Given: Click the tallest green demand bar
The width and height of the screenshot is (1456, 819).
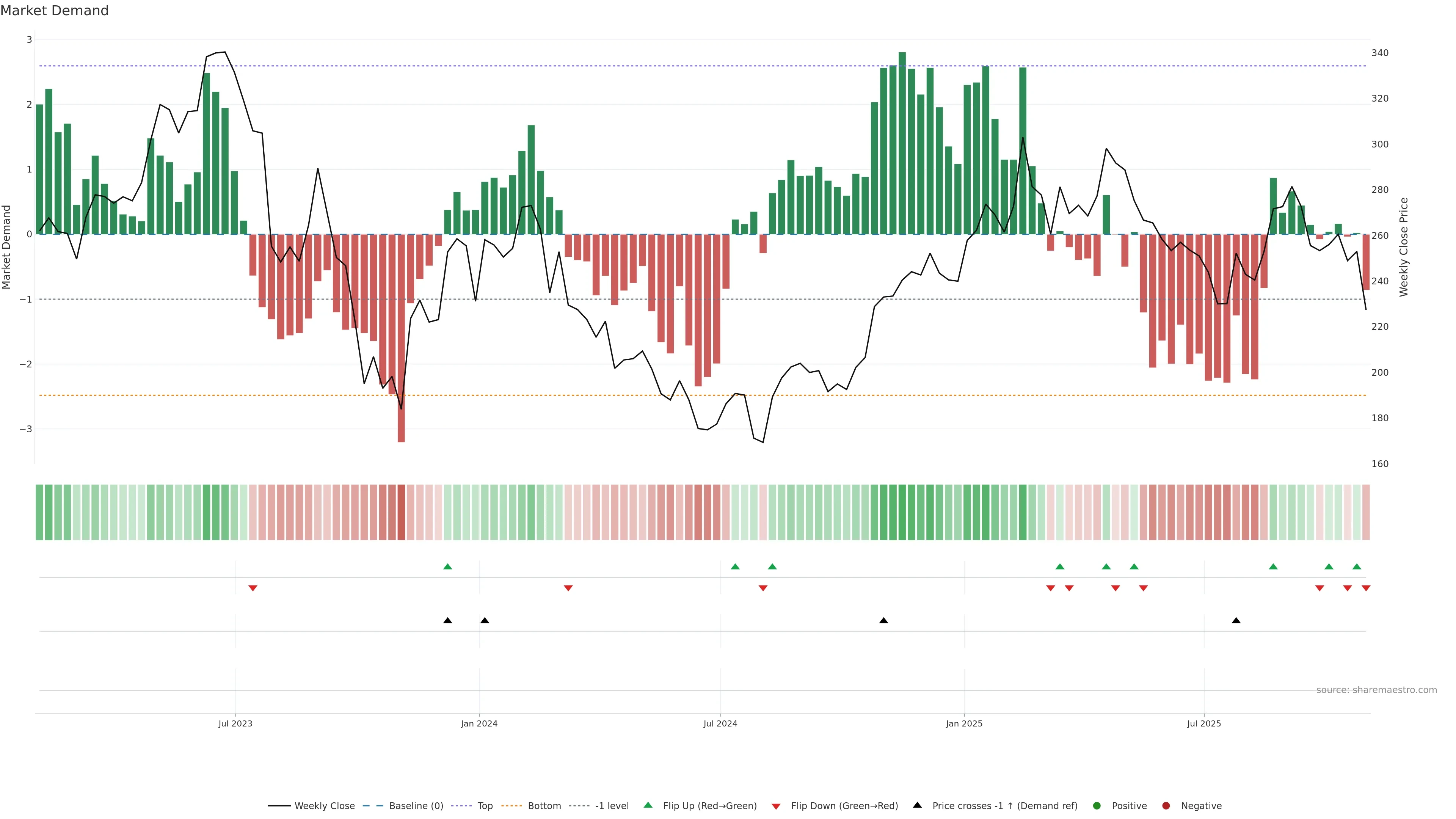Looking at the screenshot, I should click(x=902, y=141).
